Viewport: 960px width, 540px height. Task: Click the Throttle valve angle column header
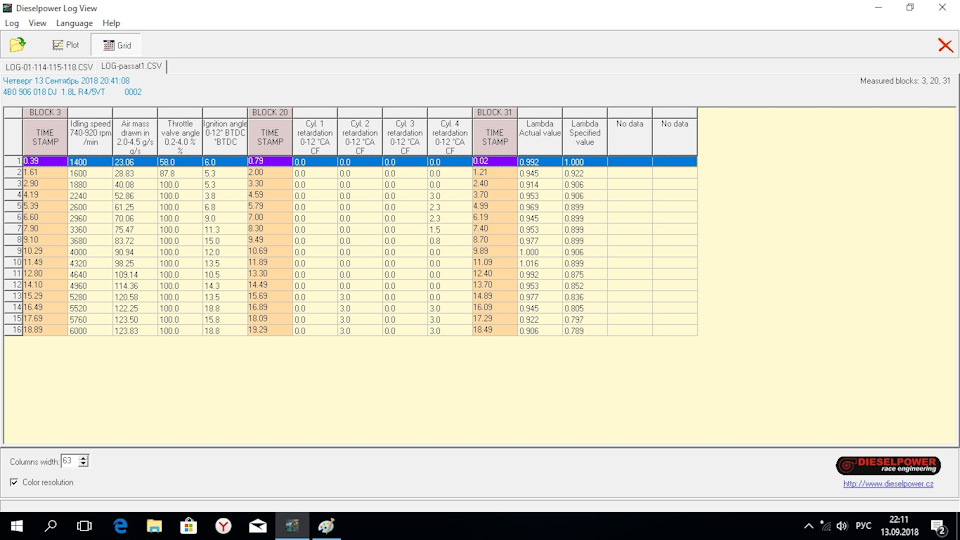(180, 137)
